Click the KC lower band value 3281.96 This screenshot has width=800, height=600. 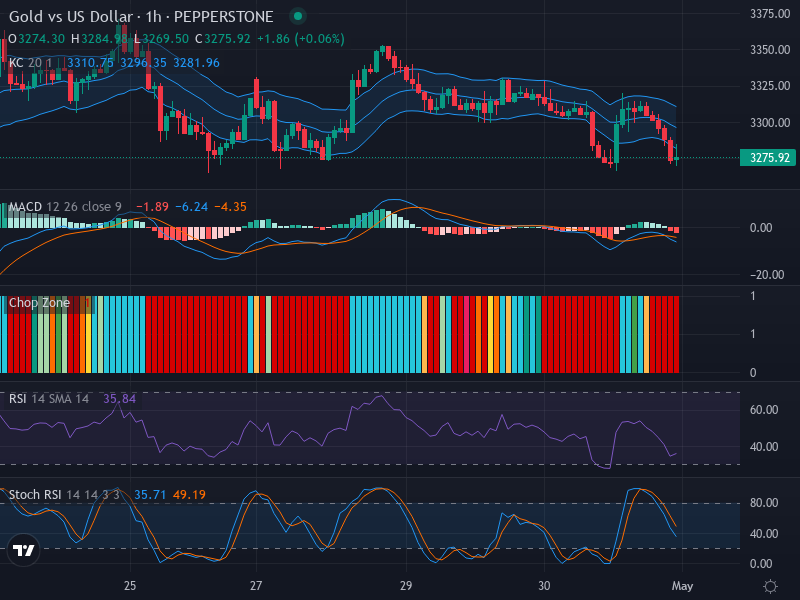pyautogui.click(x=196, y=63)
